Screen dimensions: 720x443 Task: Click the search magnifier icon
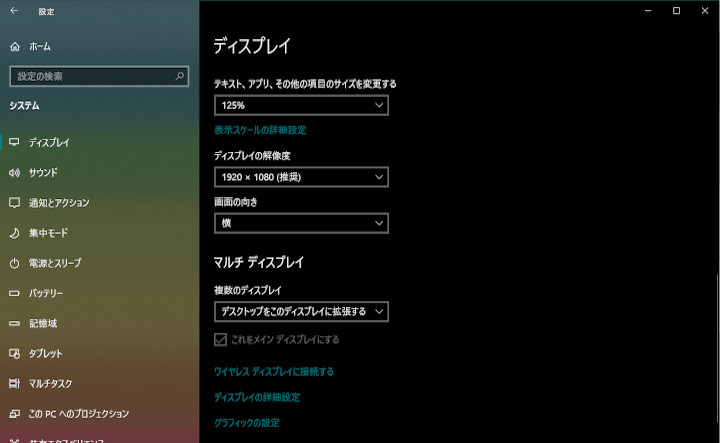180,76
